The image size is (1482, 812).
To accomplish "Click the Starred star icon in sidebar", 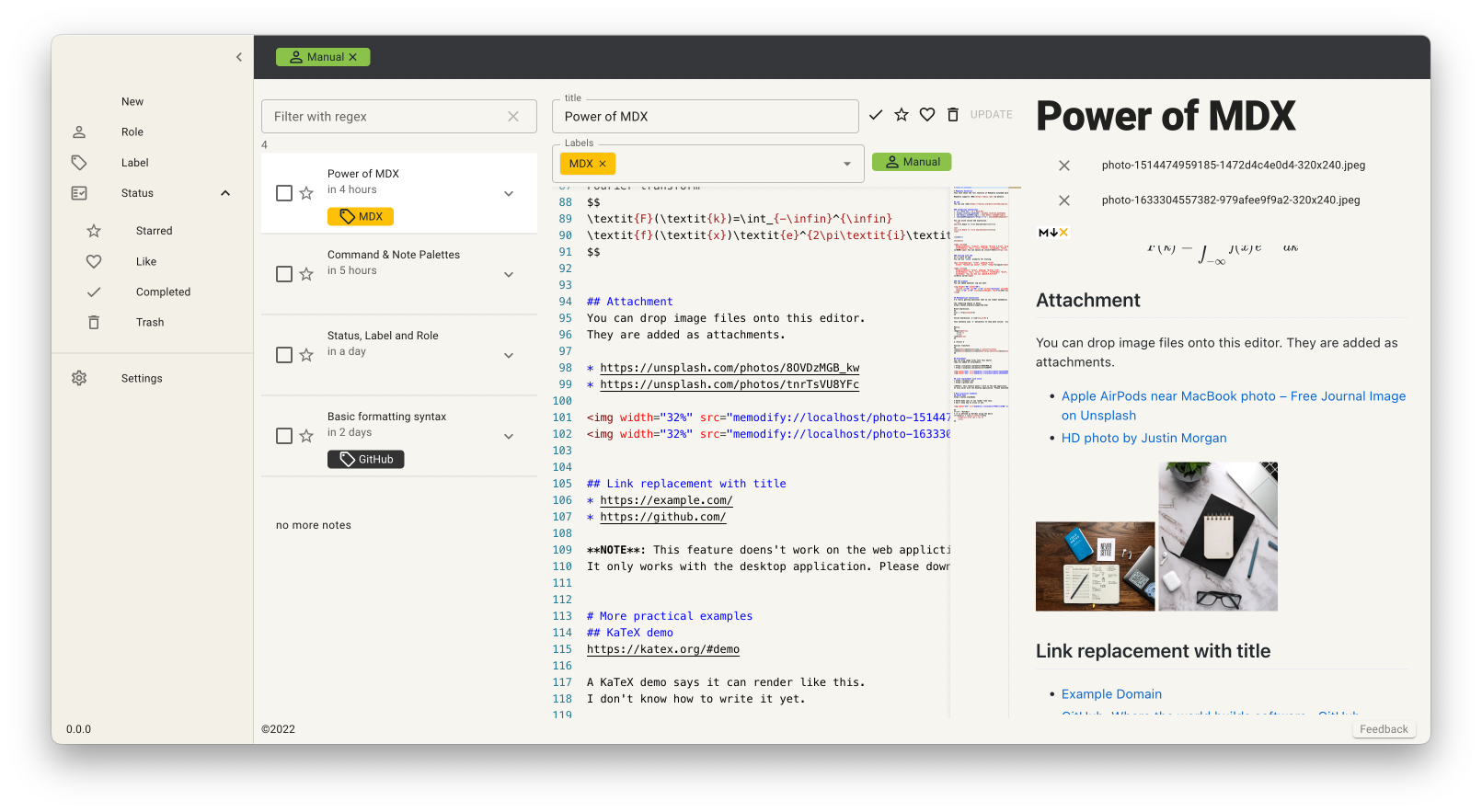I will 94,231.
